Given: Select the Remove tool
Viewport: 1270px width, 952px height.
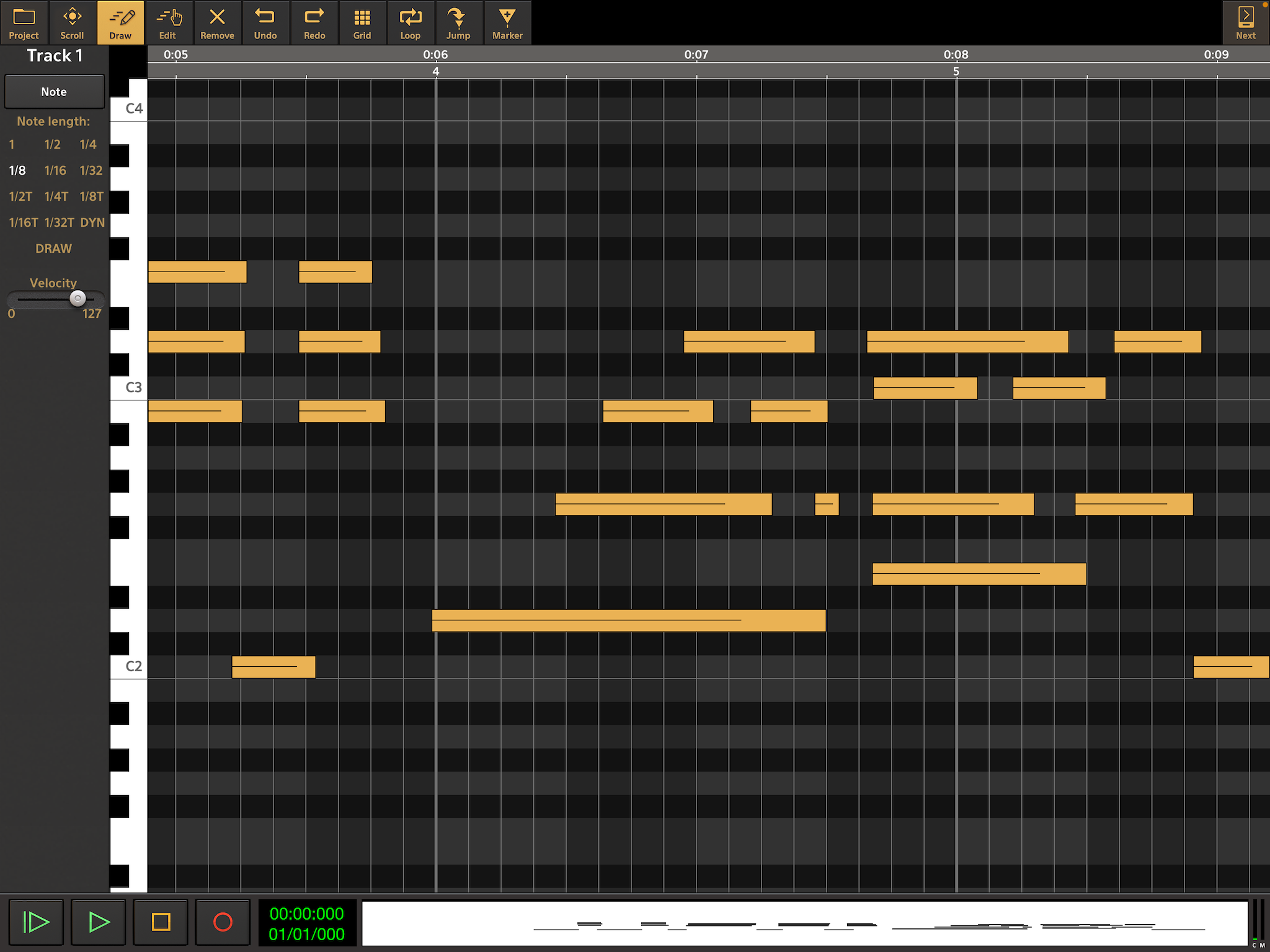Looking at the screenshot, I should 217,23.
